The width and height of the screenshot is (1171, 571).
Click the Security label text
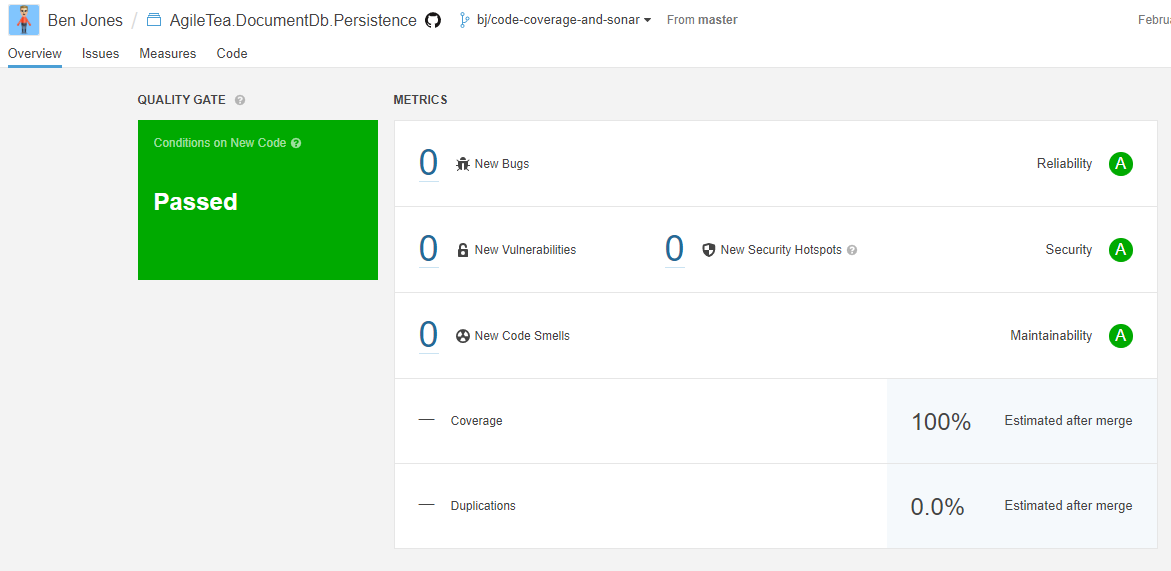point(1069,250)
